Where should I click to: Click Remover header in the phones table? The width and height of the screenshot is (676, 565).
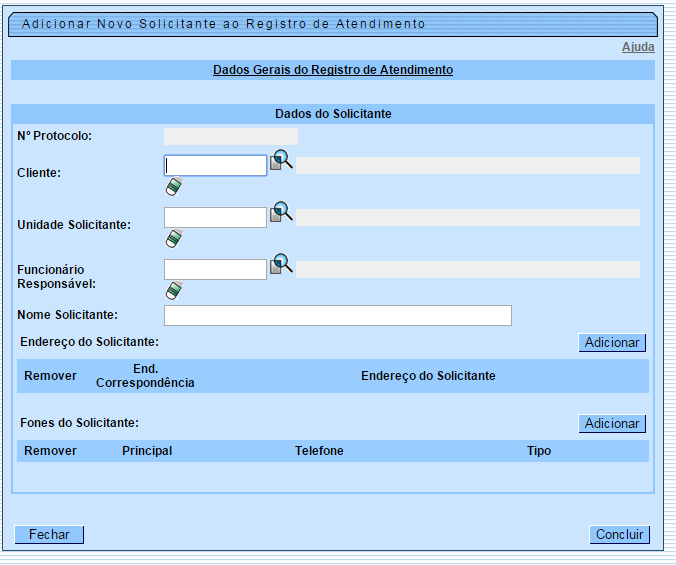pyautogui.click(x=50, y=451)
